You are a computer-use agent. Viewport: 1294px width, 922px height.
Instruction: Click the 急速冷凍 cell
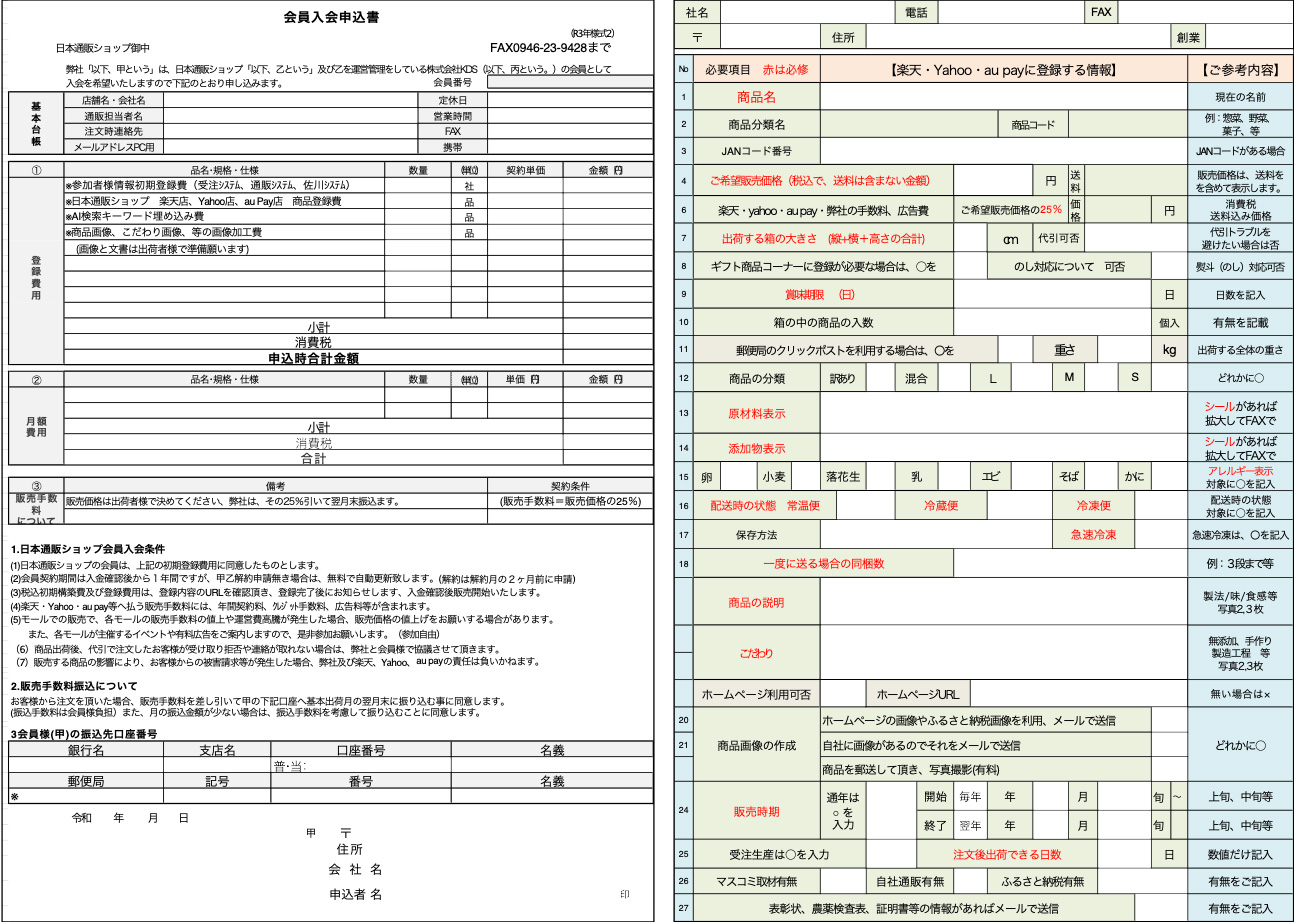coord(1093,535)
